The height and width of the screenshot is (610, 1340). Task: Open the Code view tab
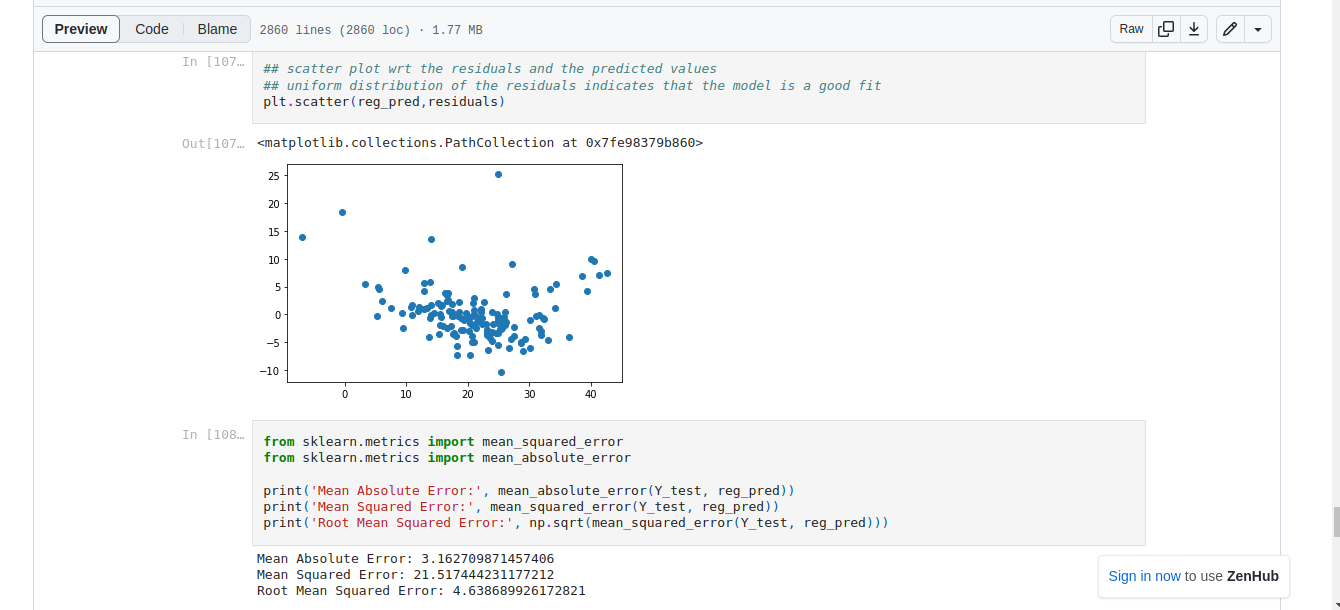pos(152,29)
